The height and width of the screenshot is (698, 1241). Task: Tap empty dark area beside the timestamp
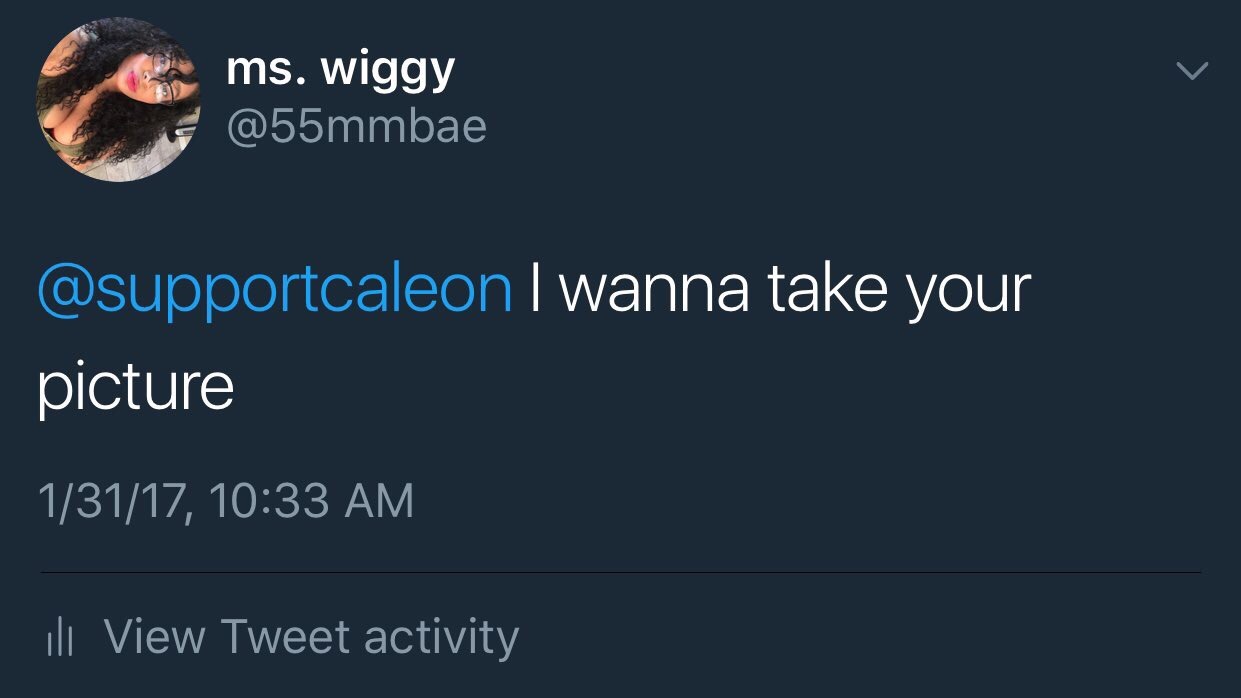800,501
